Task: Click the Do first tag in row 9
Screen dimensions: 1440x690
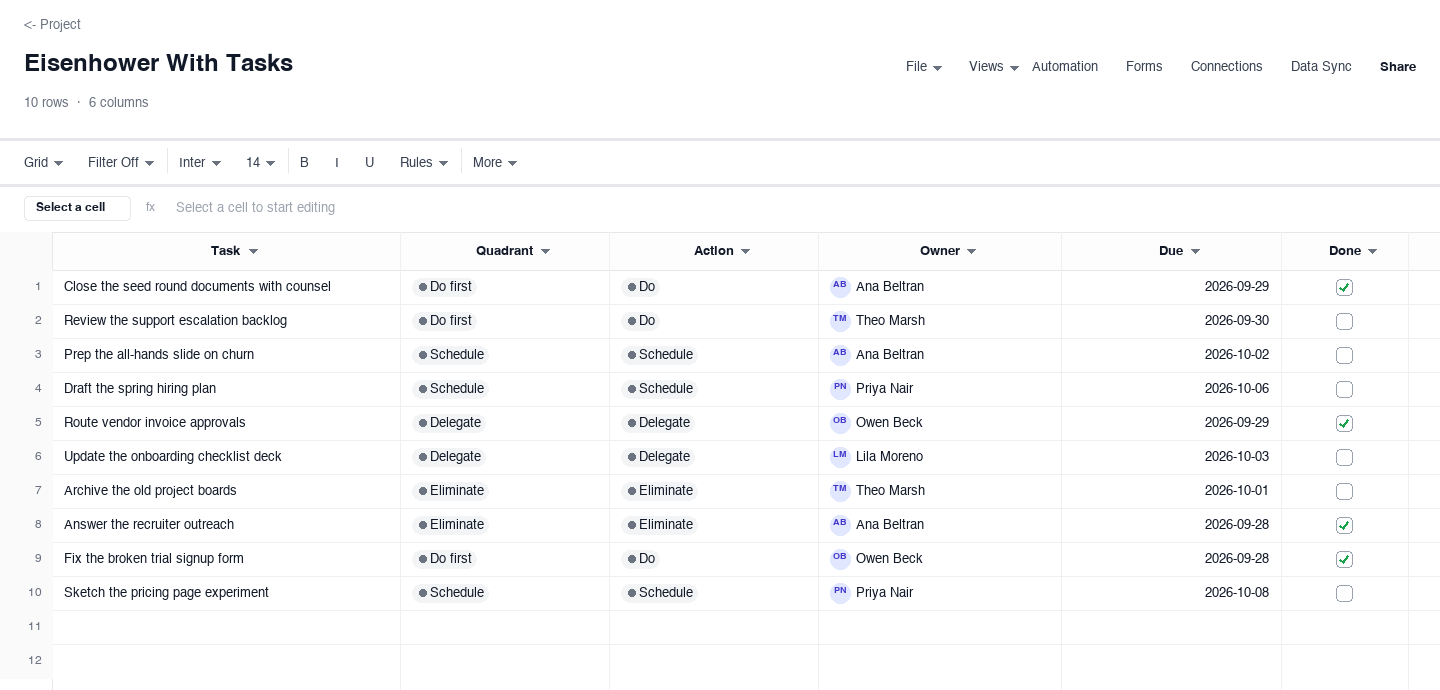Action: point(444,559)
